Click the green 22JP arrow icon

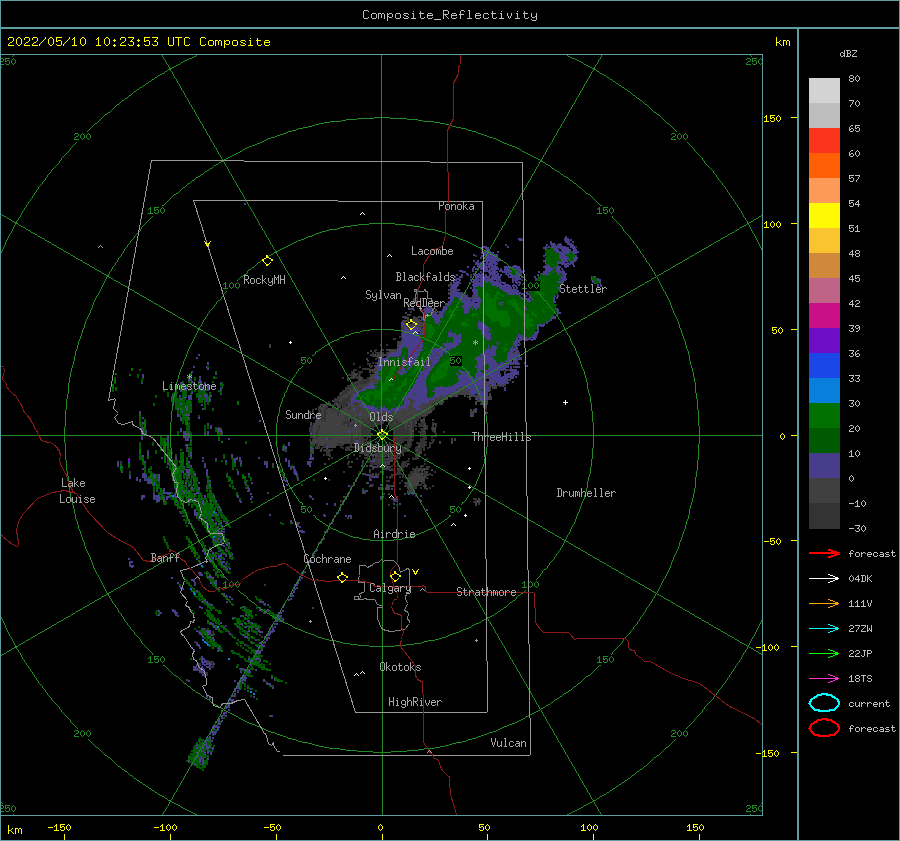tap(824, 653)
